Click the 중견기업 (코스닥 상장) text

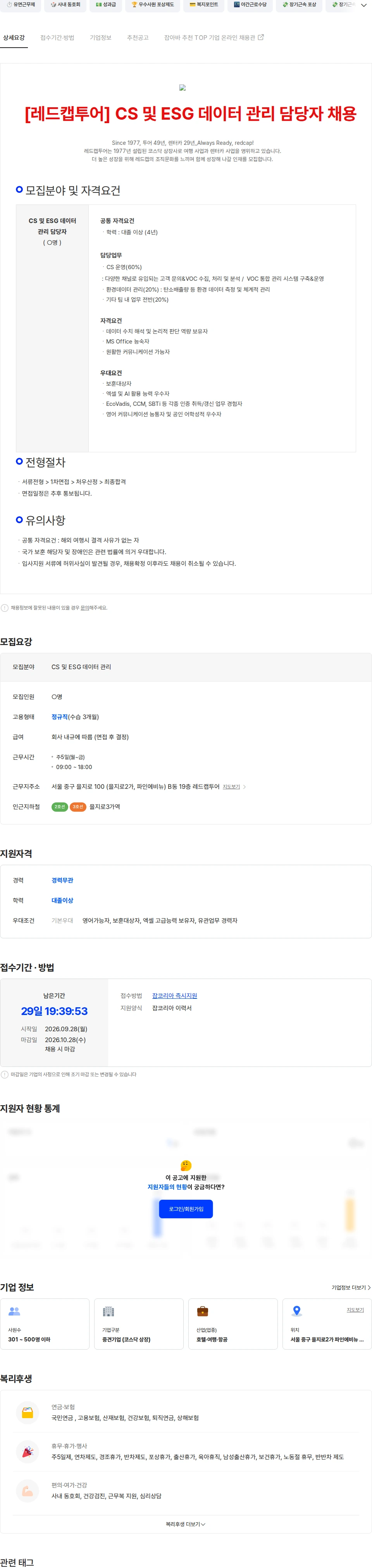(x=126, y=1339)
